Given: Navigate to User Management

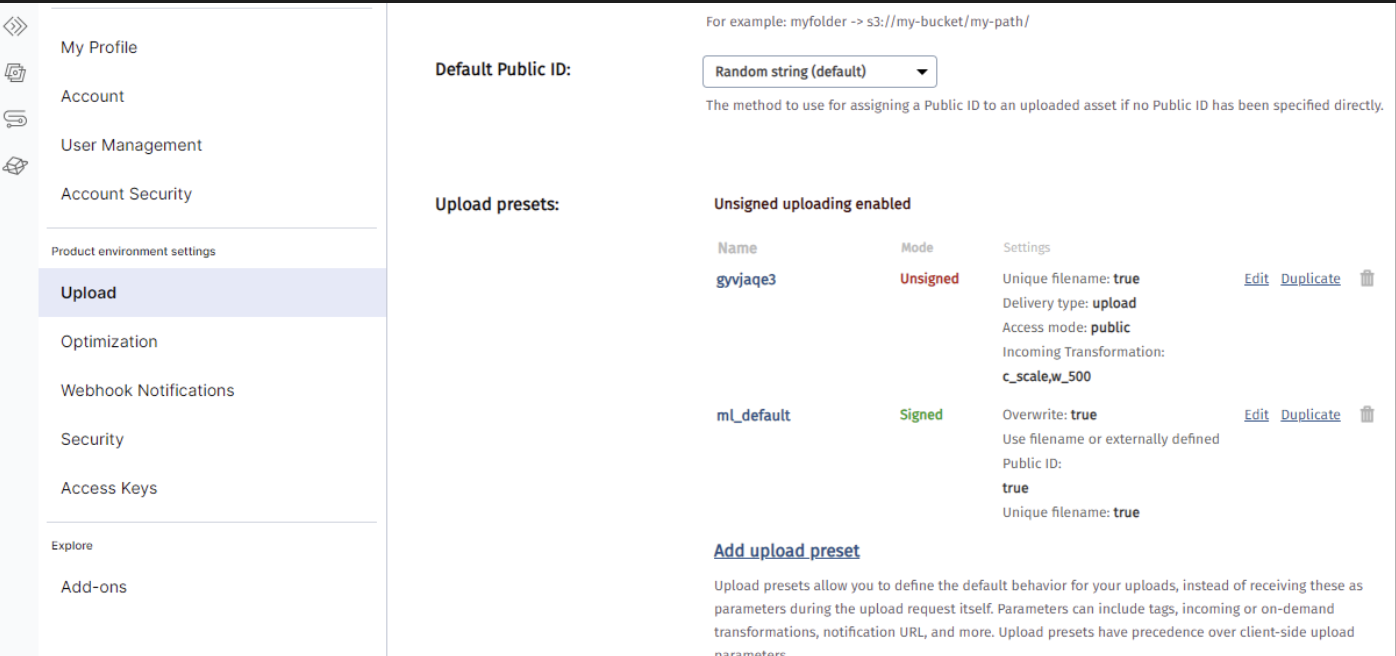Looking at the screenshot, I should point(131,145).
